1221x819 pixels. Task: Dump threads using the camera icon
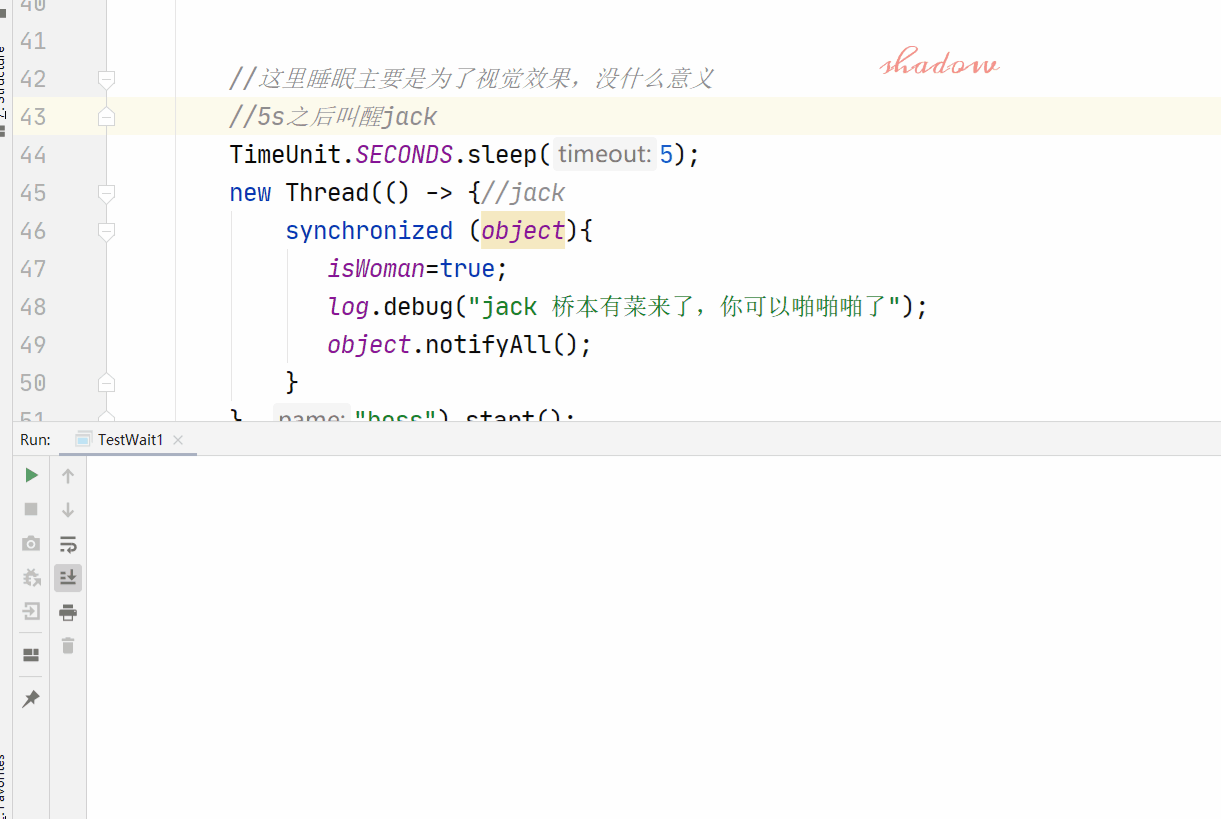[31, 543]
